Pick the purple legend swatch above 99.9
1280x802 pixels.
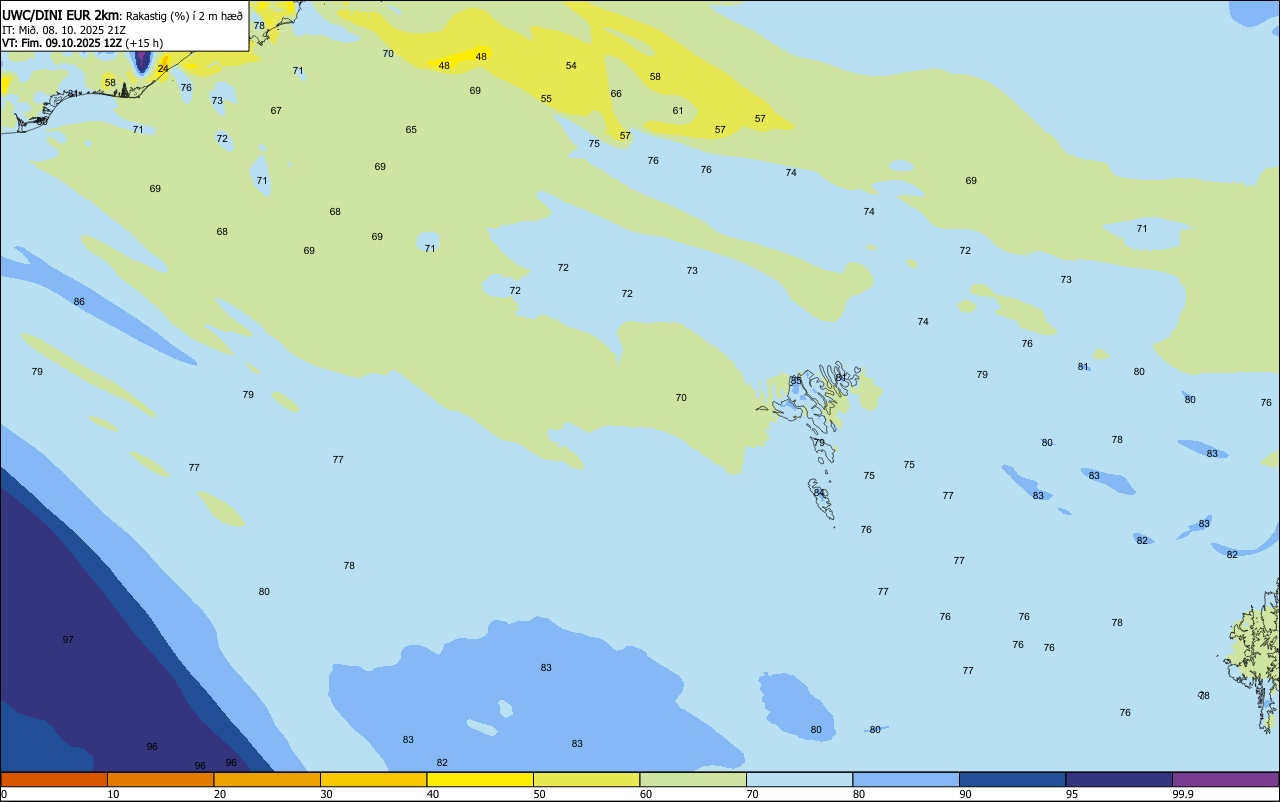1225,779
